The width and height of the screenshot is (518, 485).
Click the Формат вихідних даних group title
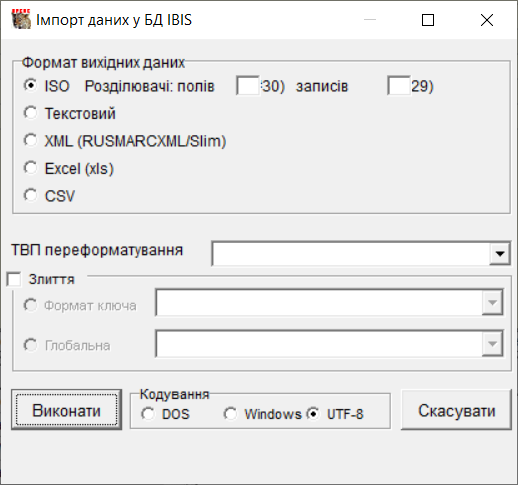point(103,62)
